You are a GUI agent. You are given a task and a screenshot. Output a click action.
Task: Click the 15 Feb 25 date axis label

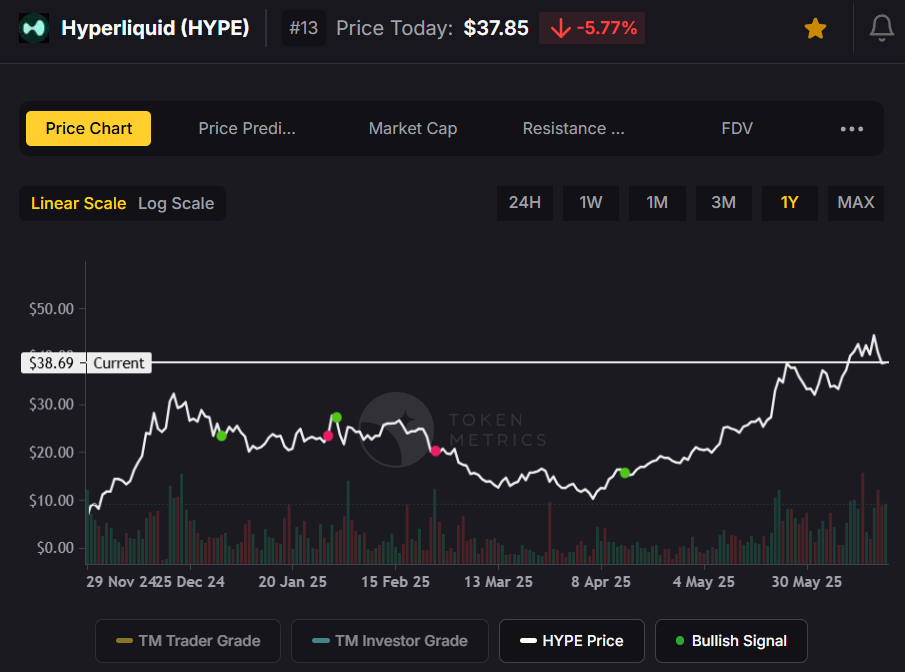click(395, 581)
